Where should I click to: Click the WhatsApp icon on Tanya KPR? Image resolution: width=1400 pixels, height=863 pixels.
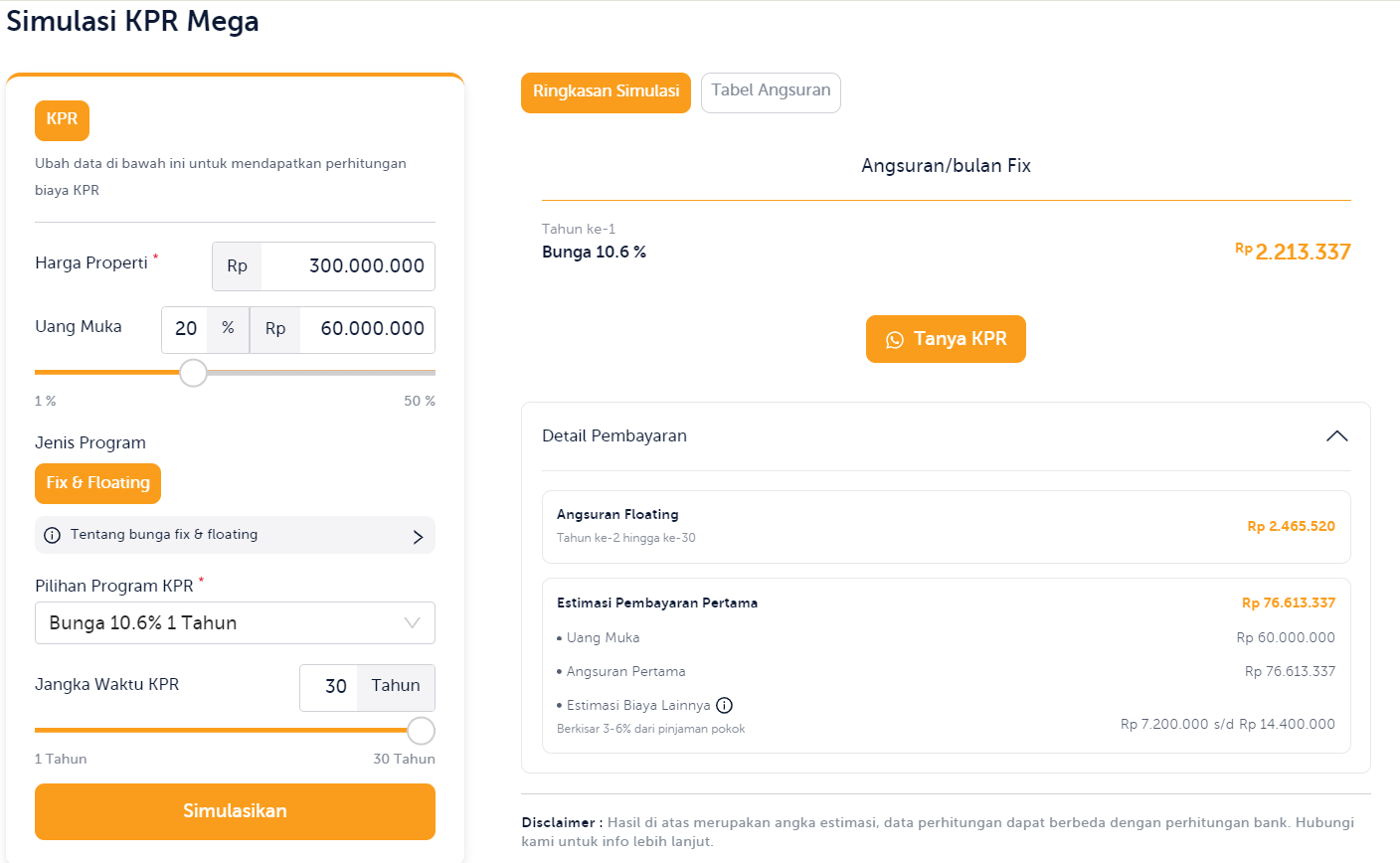tap(895, 340)
